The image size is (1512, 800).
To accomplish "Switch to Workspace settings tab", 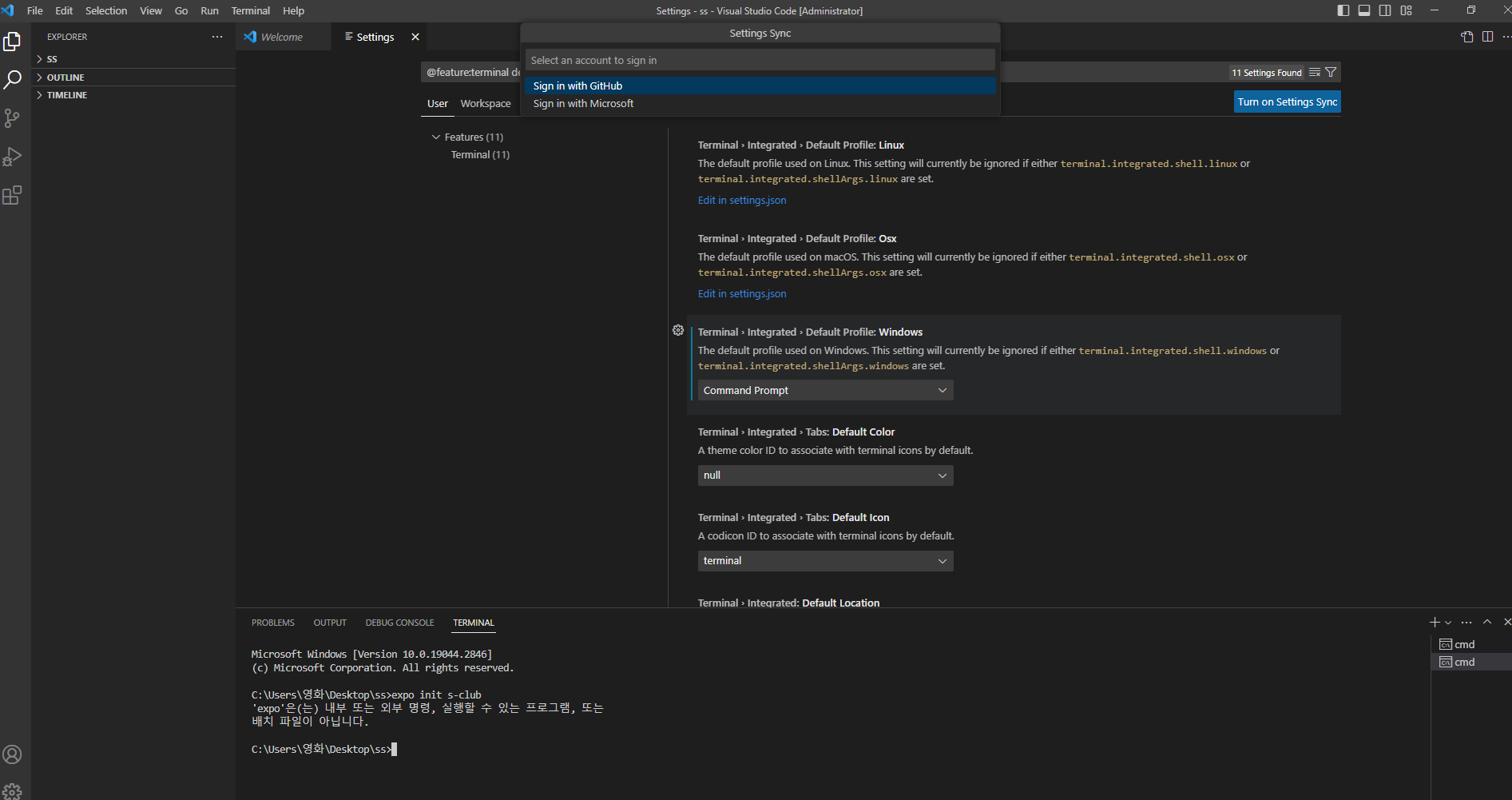I will pos(486,104).
